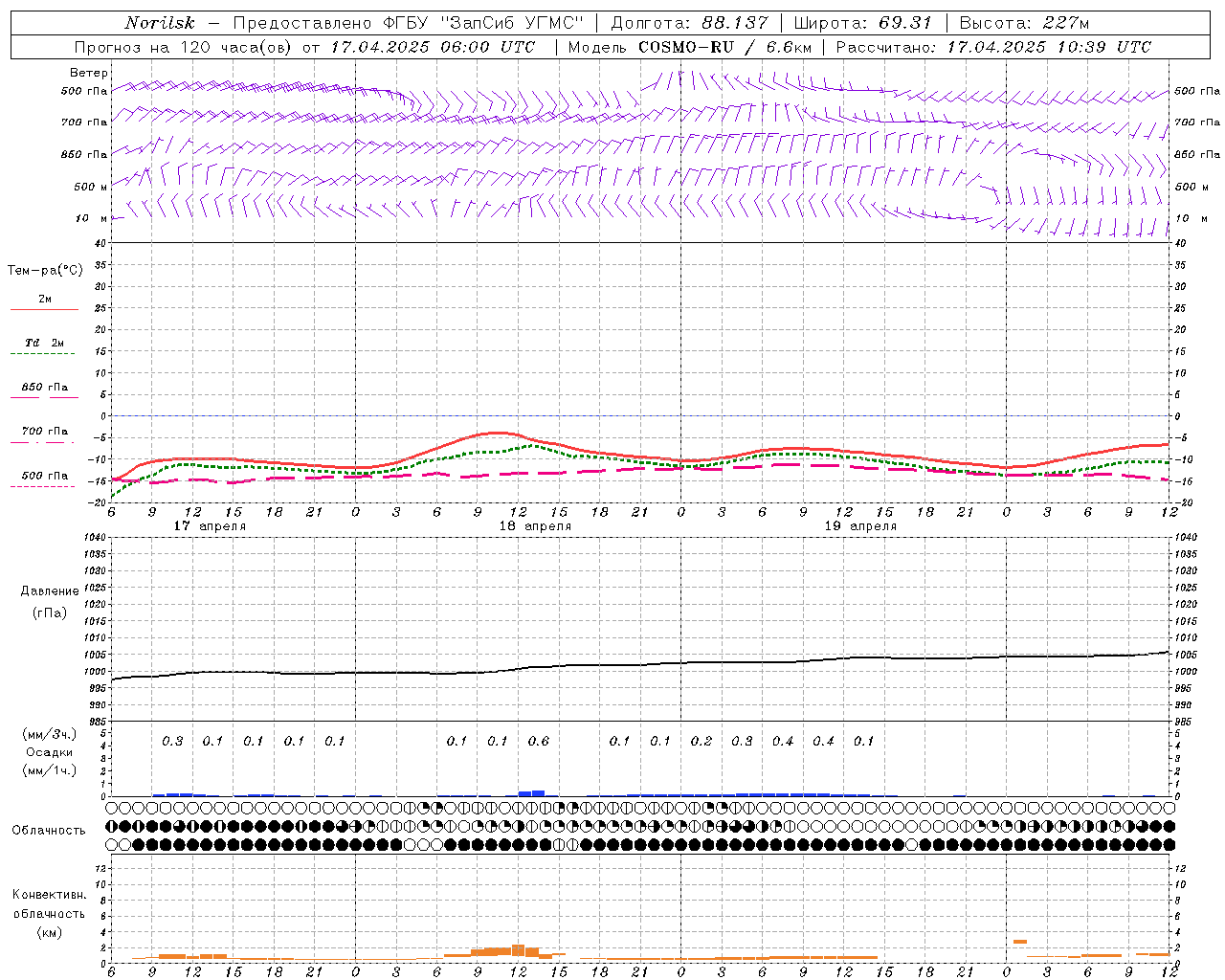The height and width of the screenshot is (980, 1225).
Task: Click the 'Осадки' precipitation label
Action: 50,752
